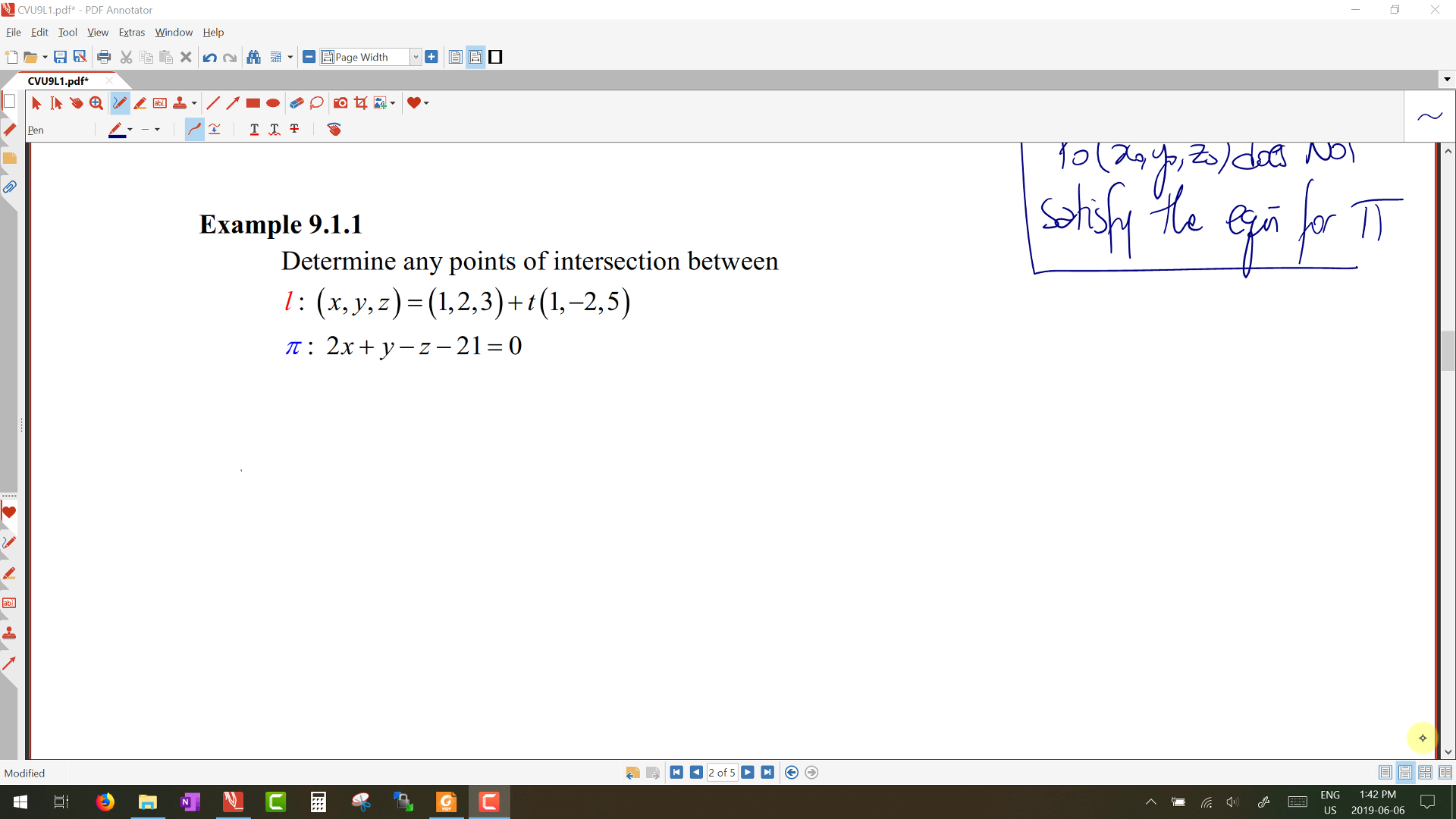Click the page number input field
Viewport: 1456px width, 819px height.
[721, 773]
